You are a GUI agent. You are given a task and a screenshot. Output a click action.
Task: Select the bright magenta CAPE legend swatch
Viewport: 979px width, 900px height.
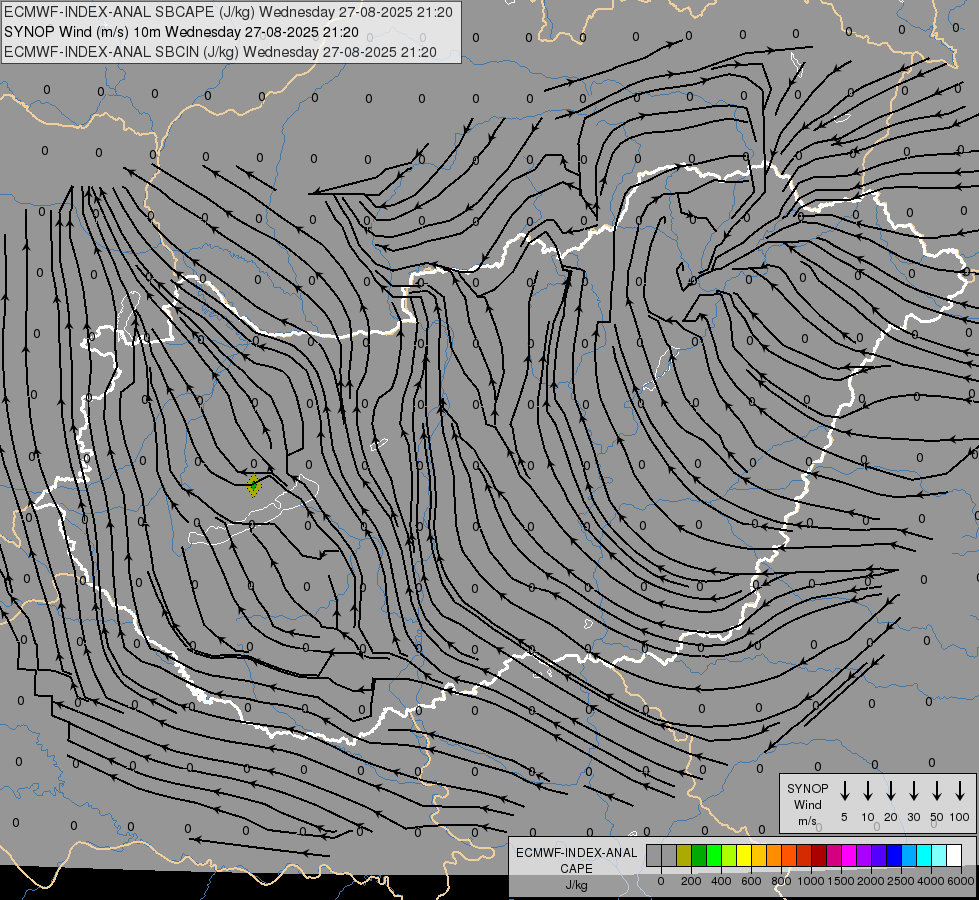click(x=849, y=855)
